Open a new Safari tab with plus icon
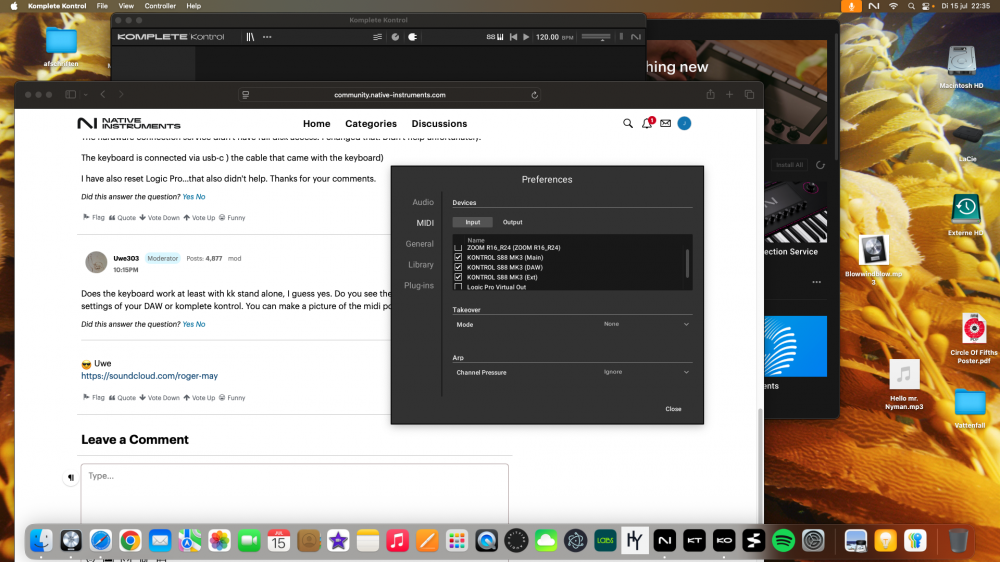 coord(730,94)
